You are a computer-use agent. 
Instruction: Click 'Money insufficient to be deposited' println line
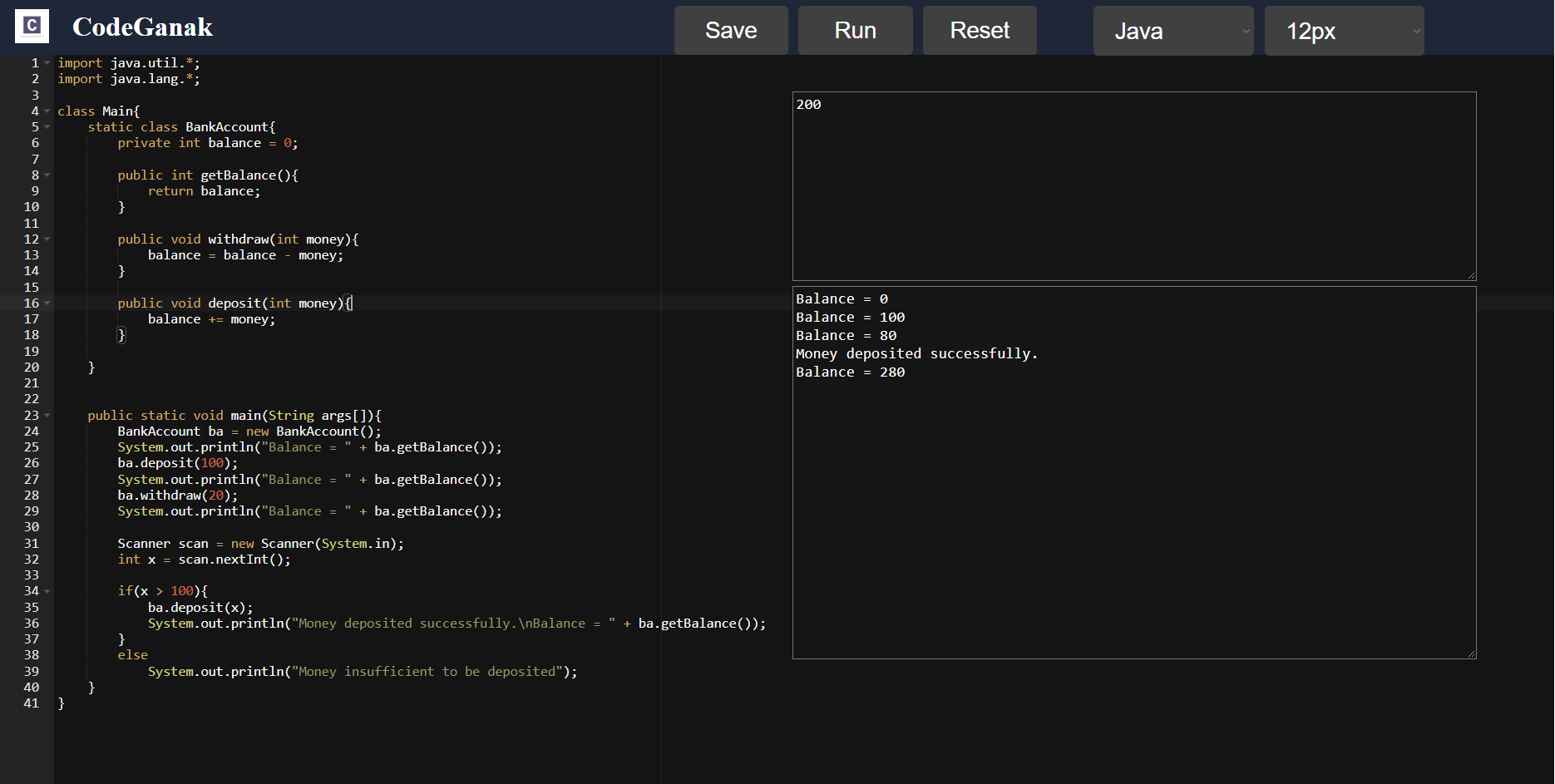(363, 672)
